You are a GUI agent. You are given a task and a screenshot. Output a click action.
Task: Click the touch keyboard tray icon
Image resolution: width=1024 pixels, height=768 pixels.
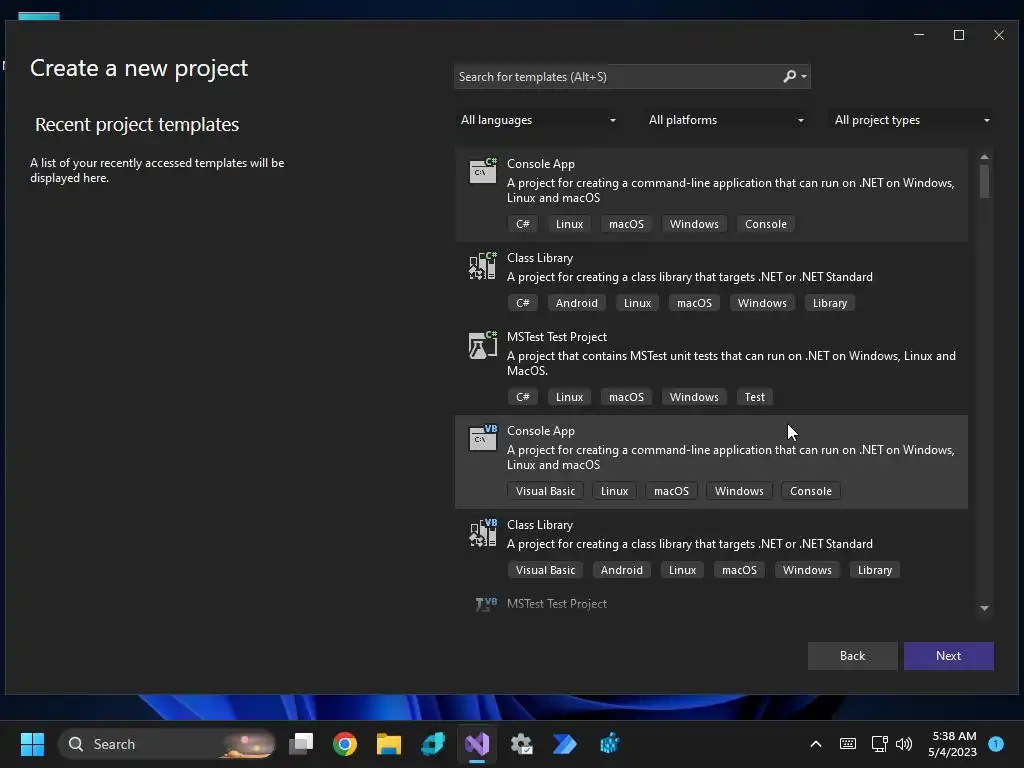(848, 744)
